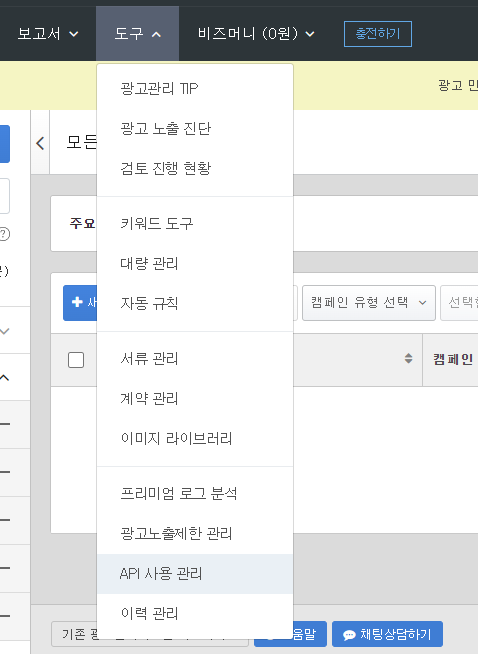Screen dimensions: 478x654
Task: Sort column with up-down arrow icon
Action: (409, 358)
